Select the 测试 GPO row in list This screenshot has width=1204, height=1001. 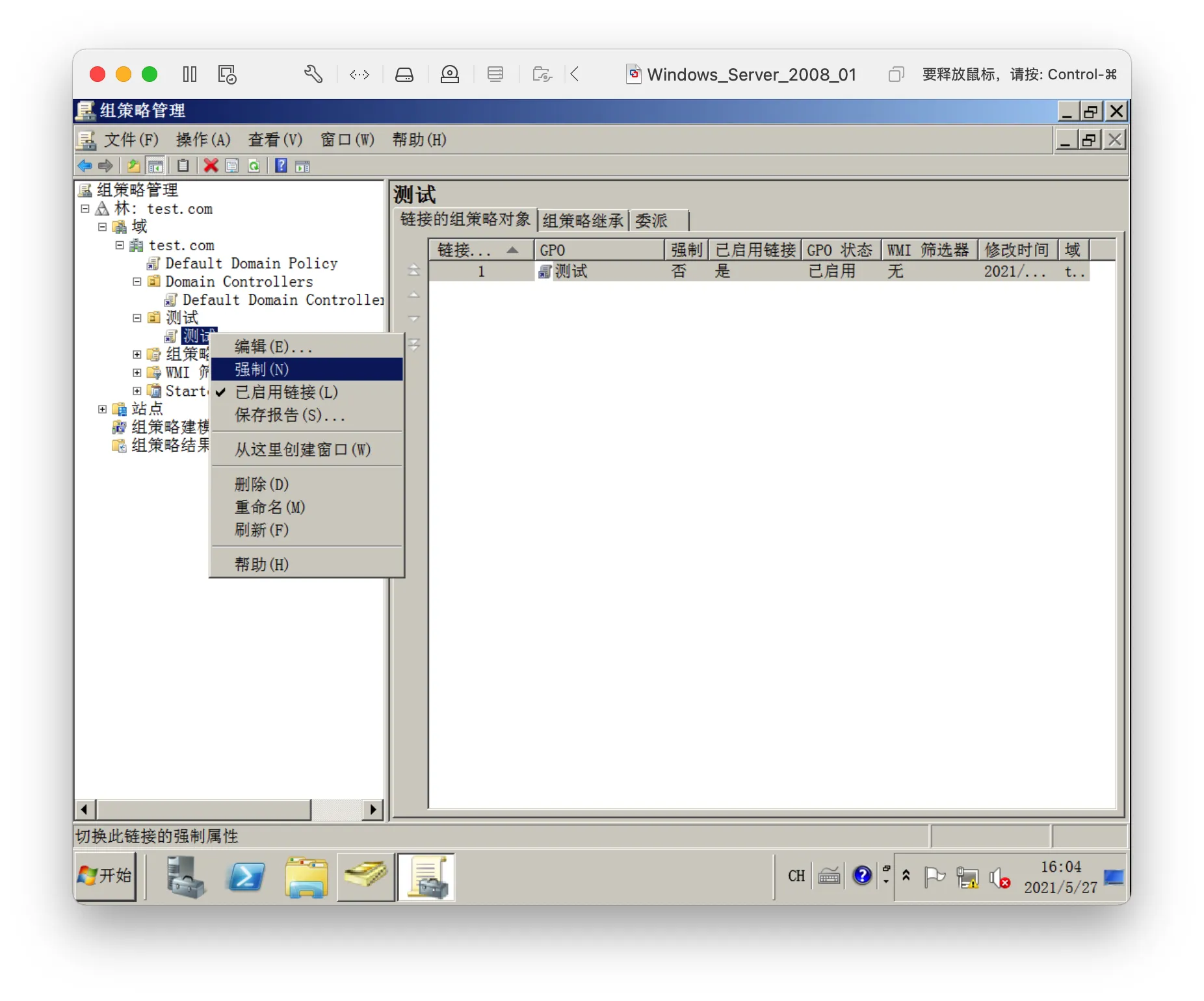tap(759, 271)
